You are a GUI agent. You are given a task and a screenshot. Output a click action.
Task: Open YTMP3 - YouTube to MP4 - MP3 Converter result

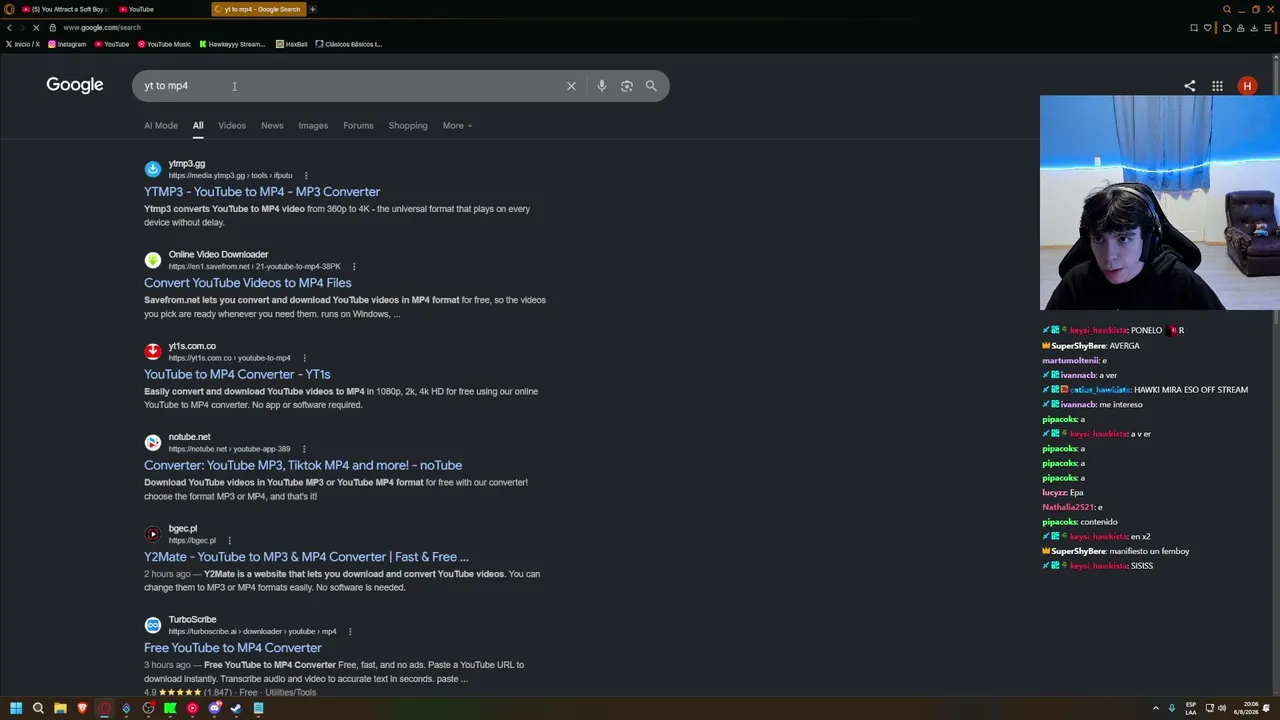pyautogui.click(x=262, y=192)
